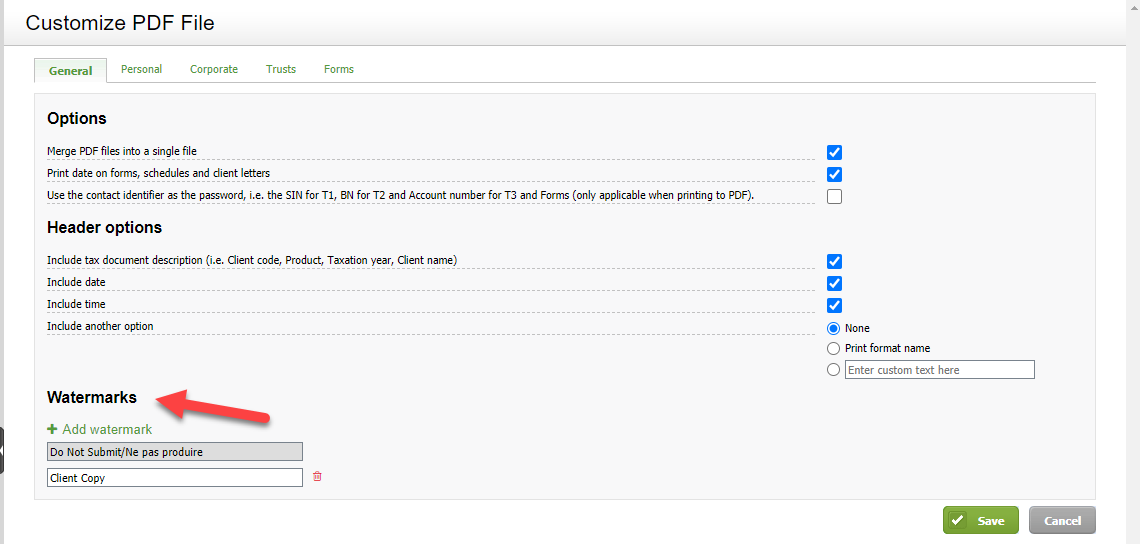Click the Cancel button

click(1062, 521)
